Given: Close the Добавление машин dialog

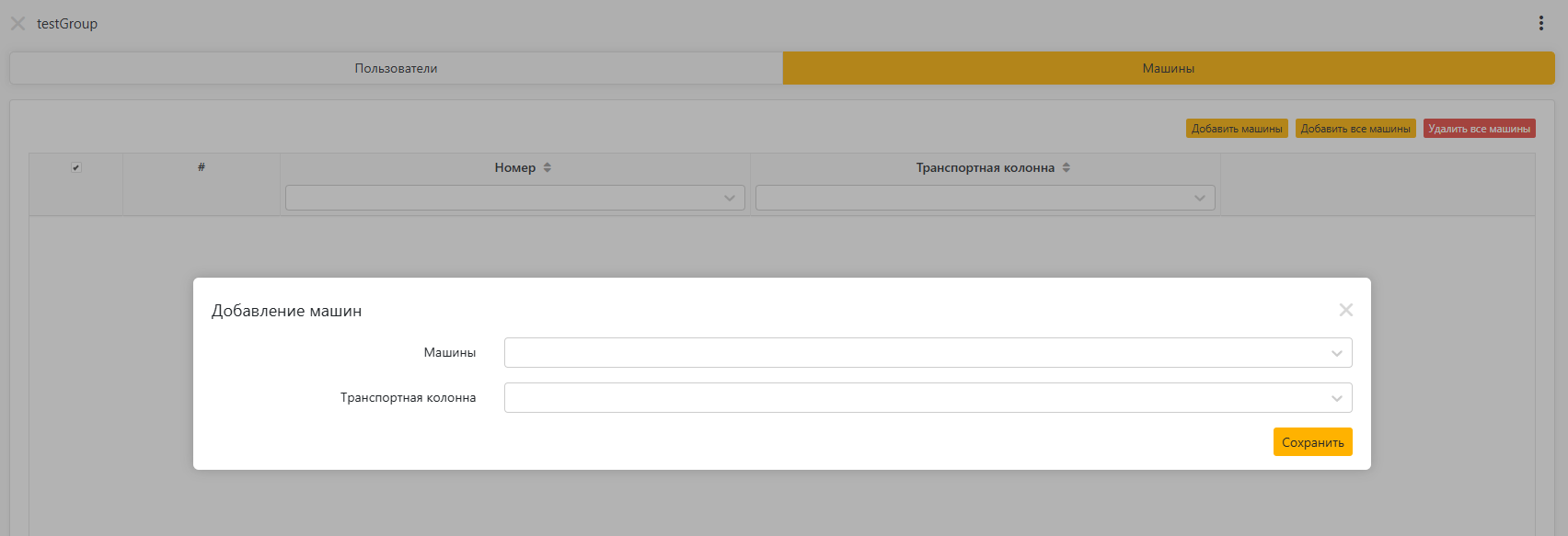Looking at the screenshot, I should 1345,311.
